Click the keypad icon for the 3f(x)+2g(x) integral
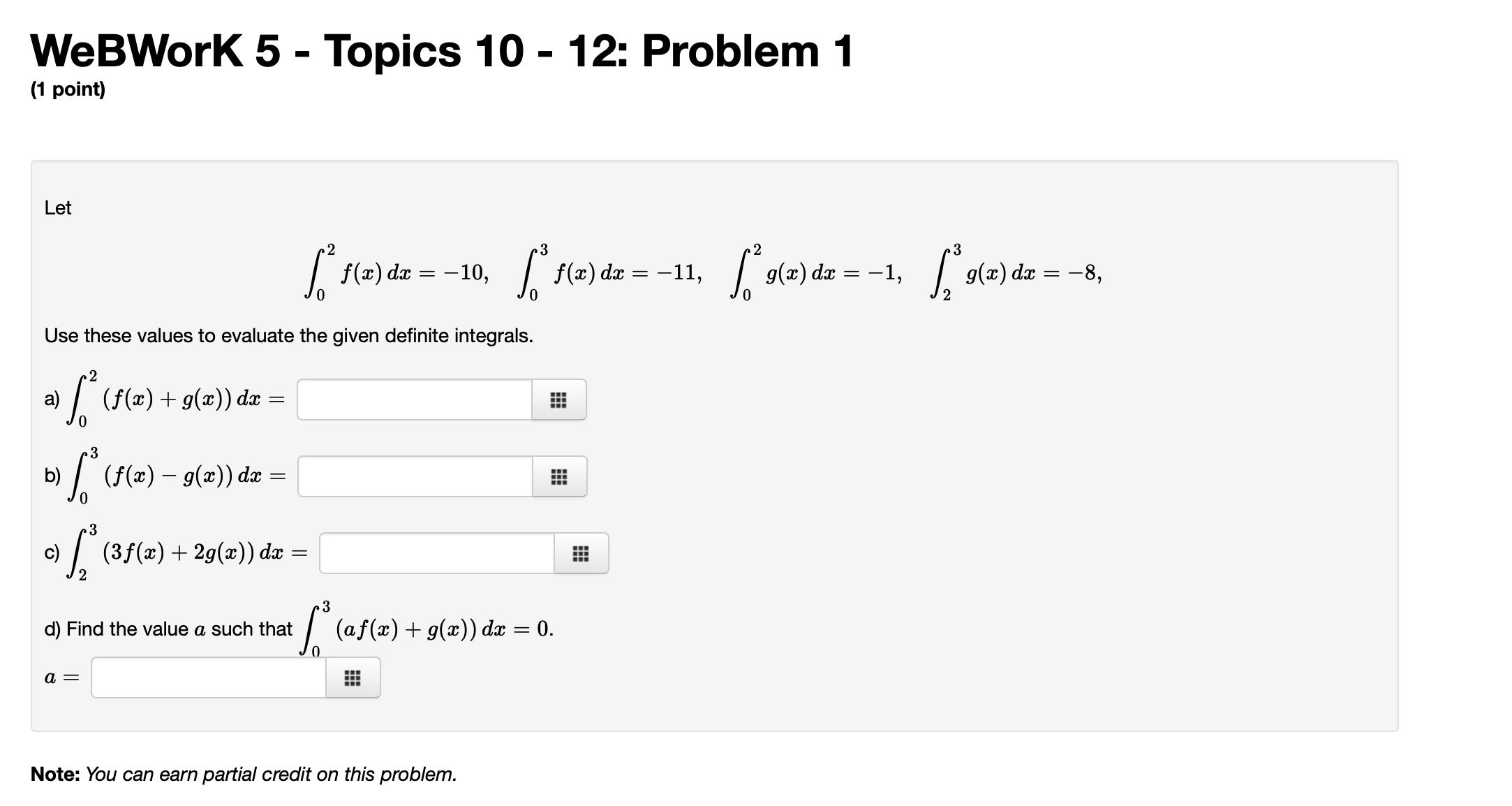 coord(581,553)
